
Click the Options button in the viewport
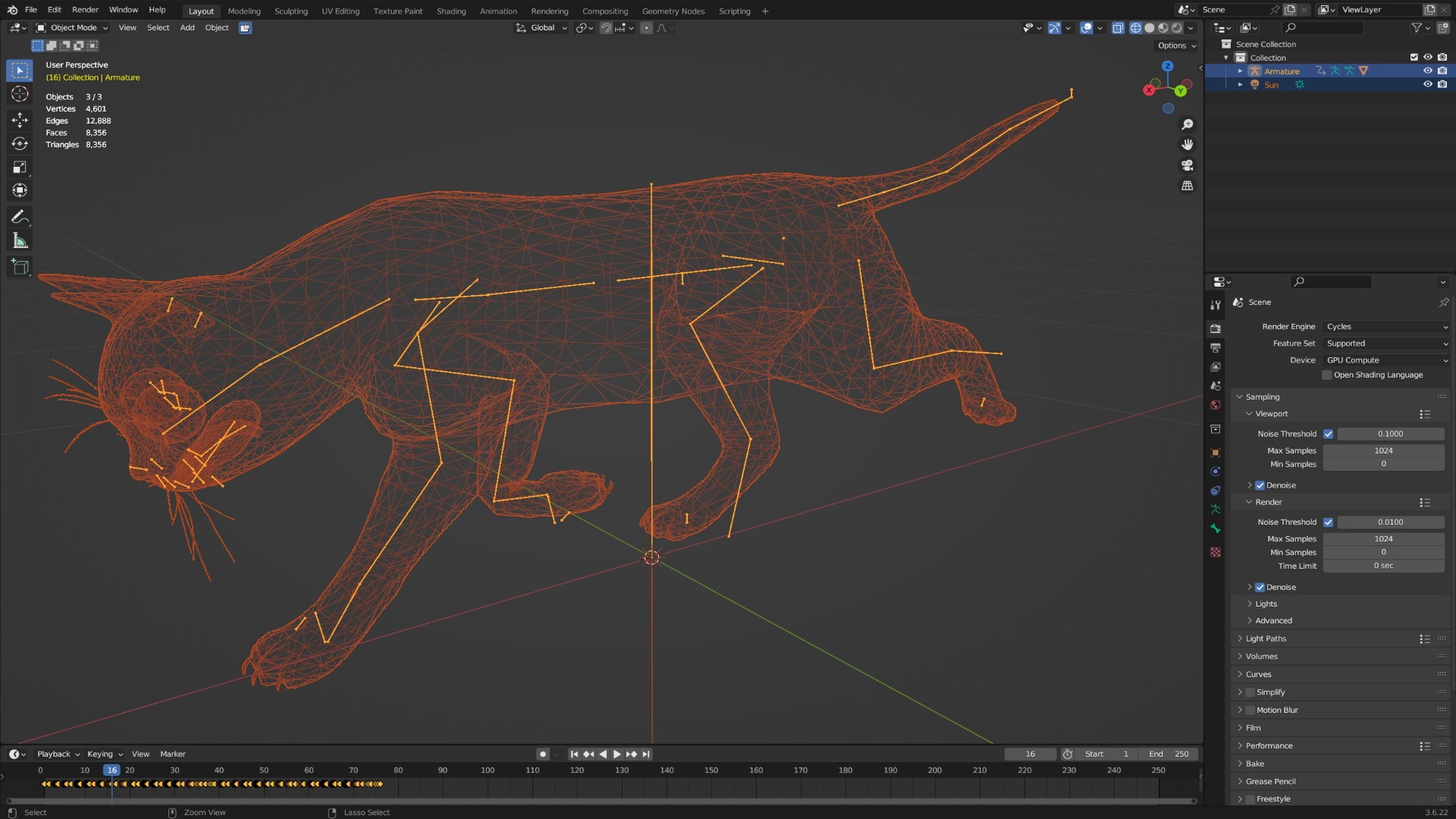point(1176,45)
